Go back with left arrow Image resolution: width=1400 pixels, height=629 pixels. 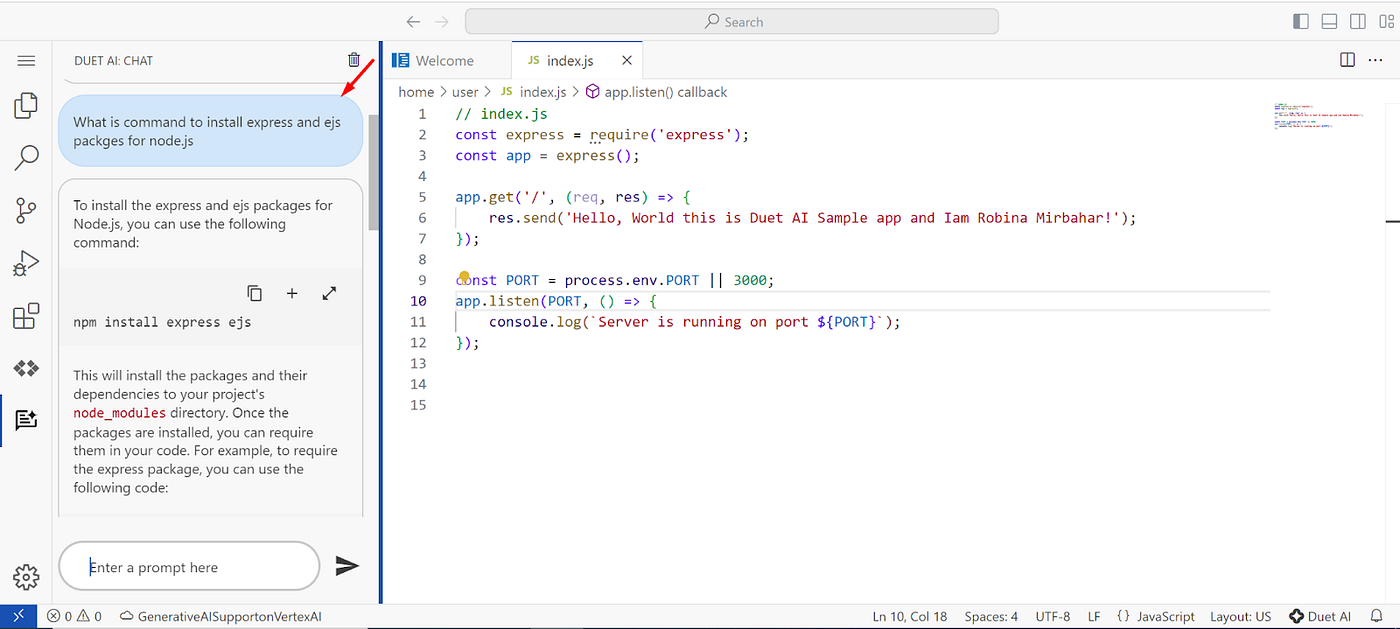414,21
